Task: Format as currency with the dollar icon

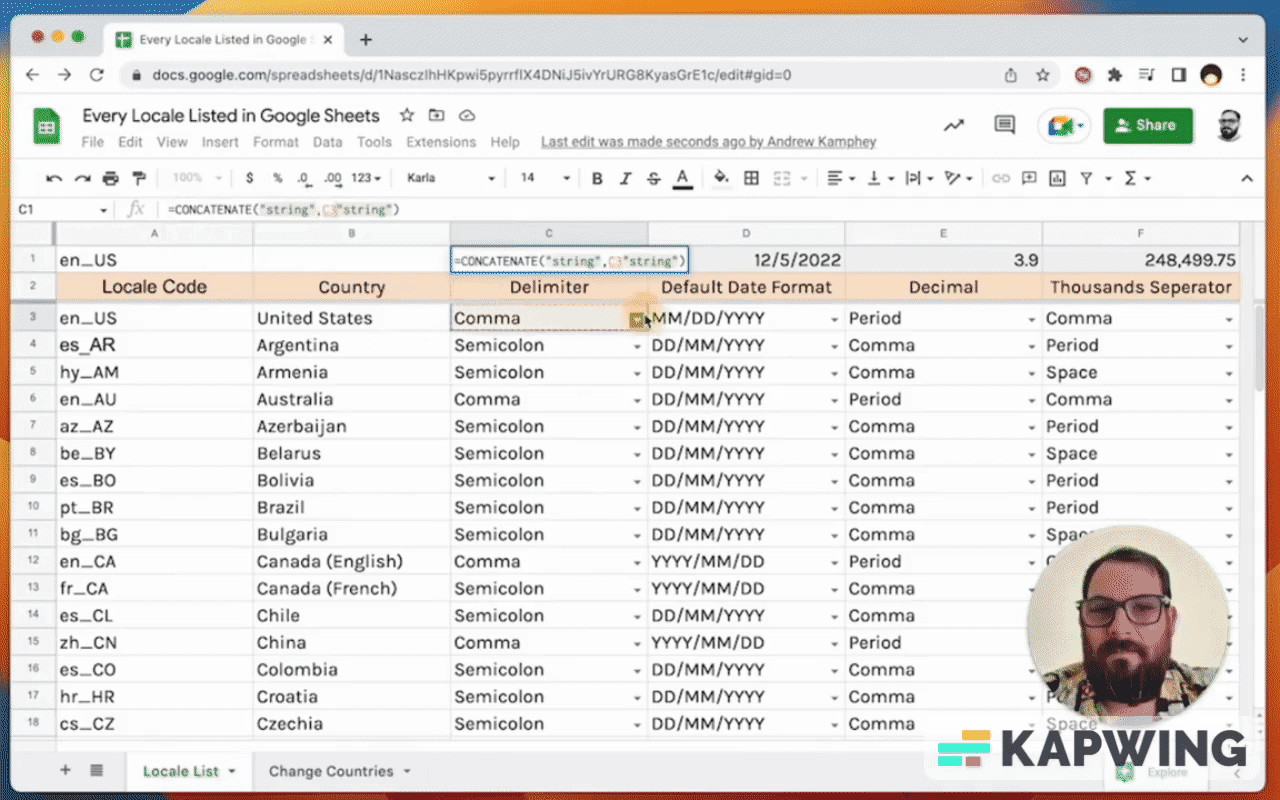Action: [249, 178]
